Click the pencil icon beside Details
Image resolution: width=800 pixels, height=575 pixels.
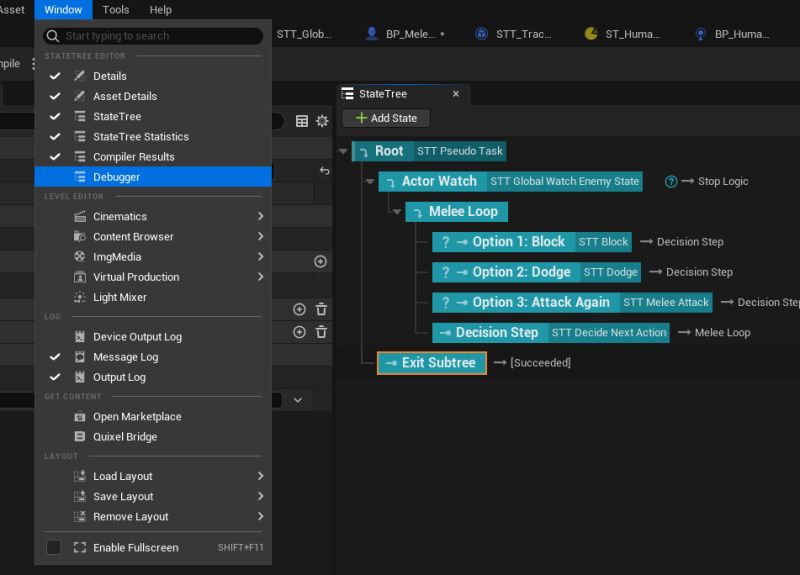[x=80, y=76]
